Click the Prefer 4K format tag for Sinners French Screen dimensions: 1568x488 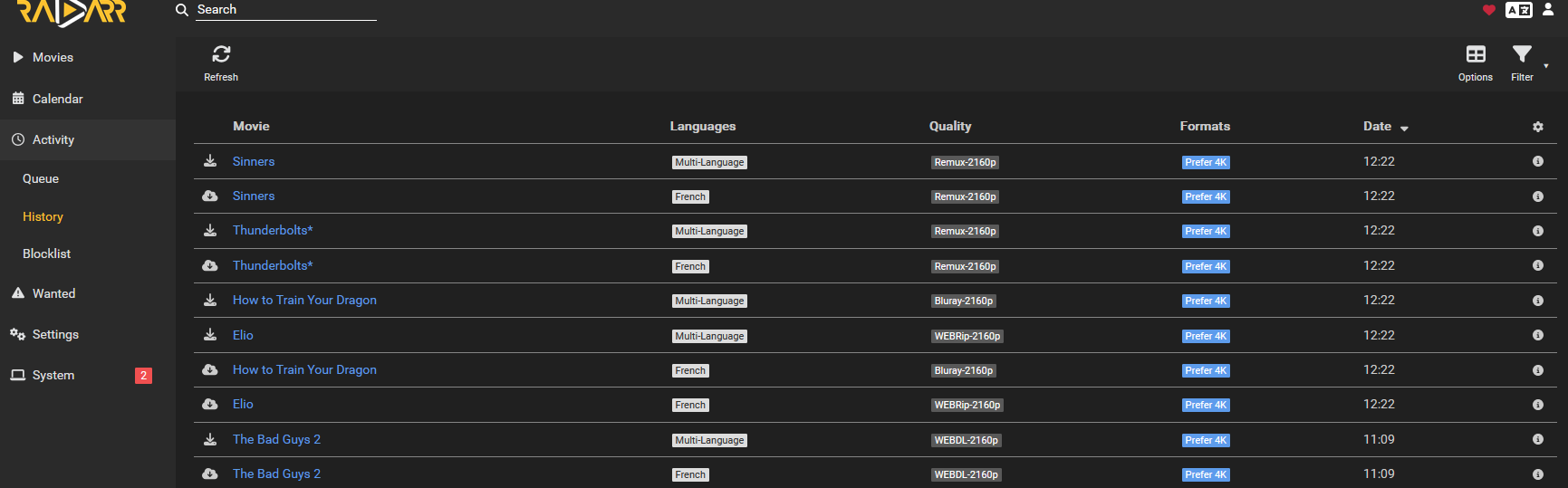tap(1206, 196)
